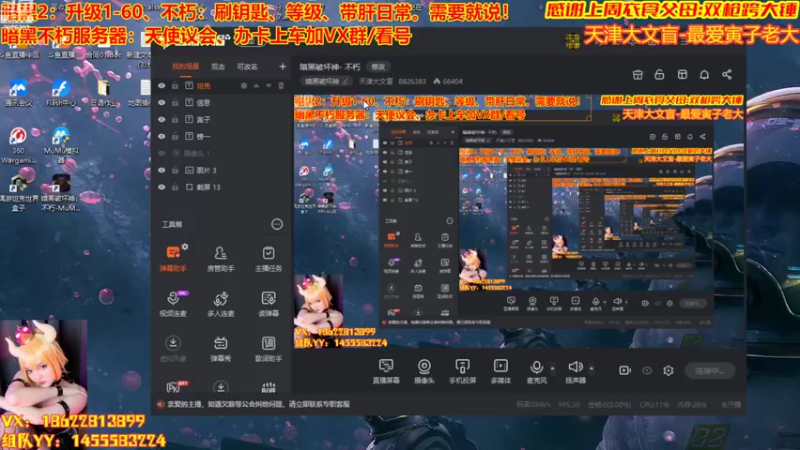Add a 摄像头 camera source
This screenshot has width=800, height=450.
(424, 371)
